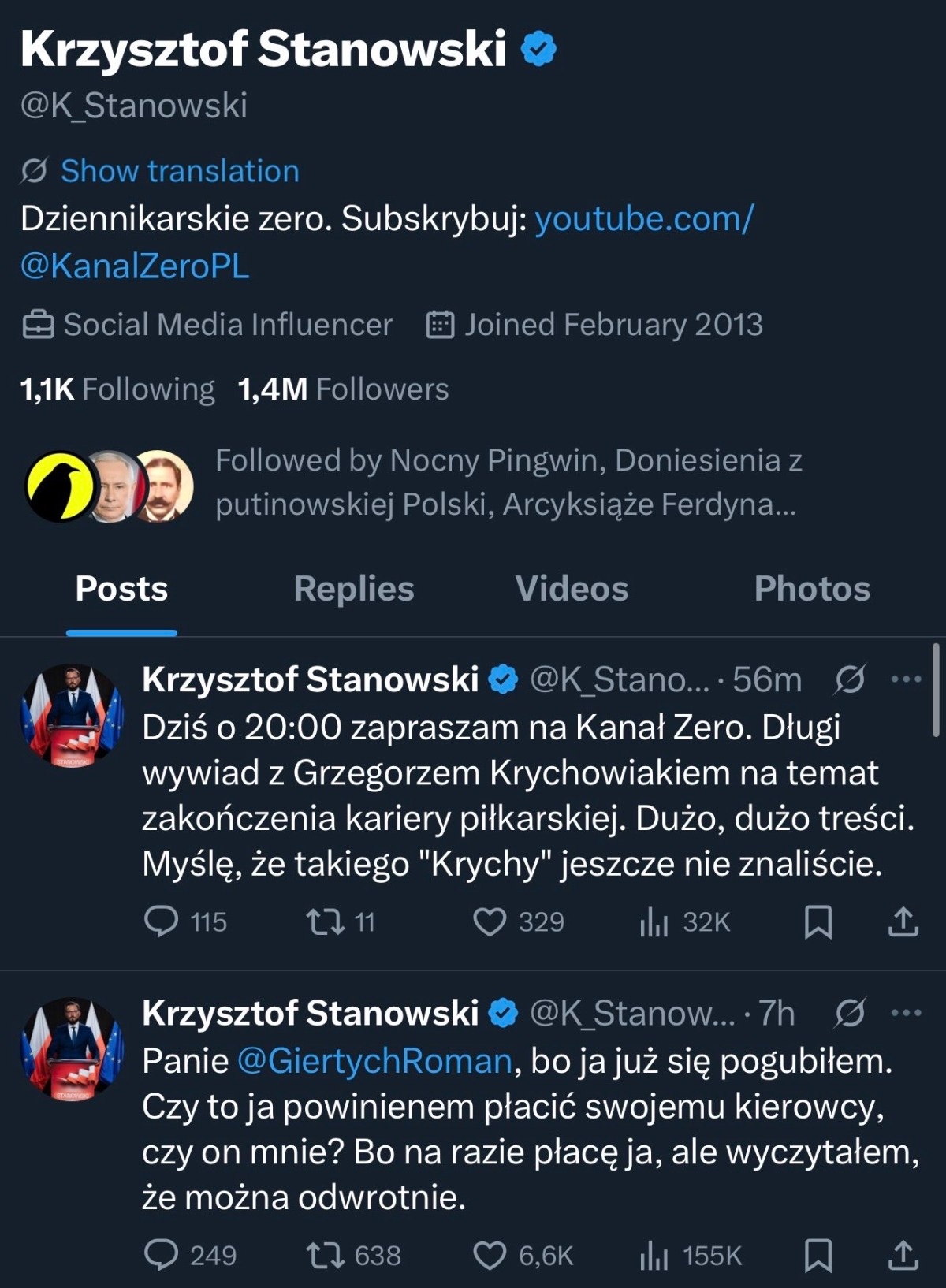Repost the Kanał Zero interview post
The height and width of the screenshot is (1288, 946).
(325, 921)
